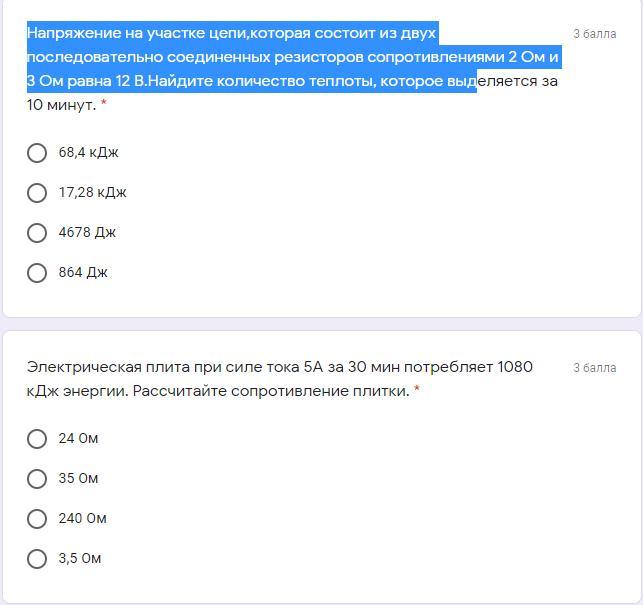Click the 35 Ом label text
Image resolution: width=643 pixels, height=605 pixels.
(78, 478)
